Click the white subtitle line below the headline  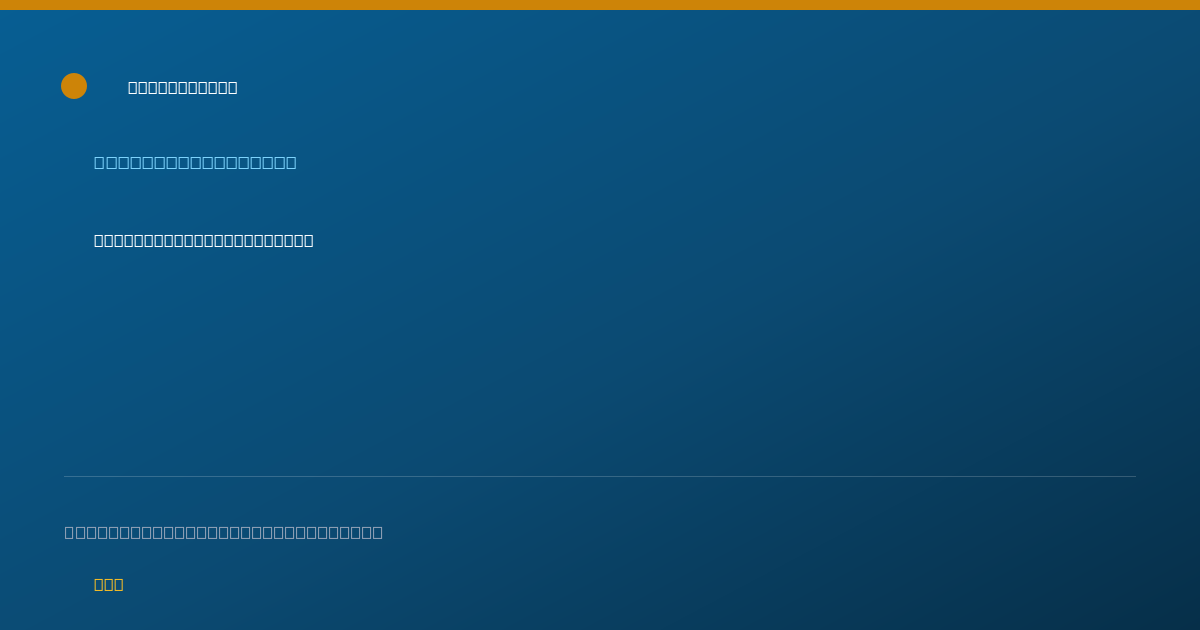204,240
